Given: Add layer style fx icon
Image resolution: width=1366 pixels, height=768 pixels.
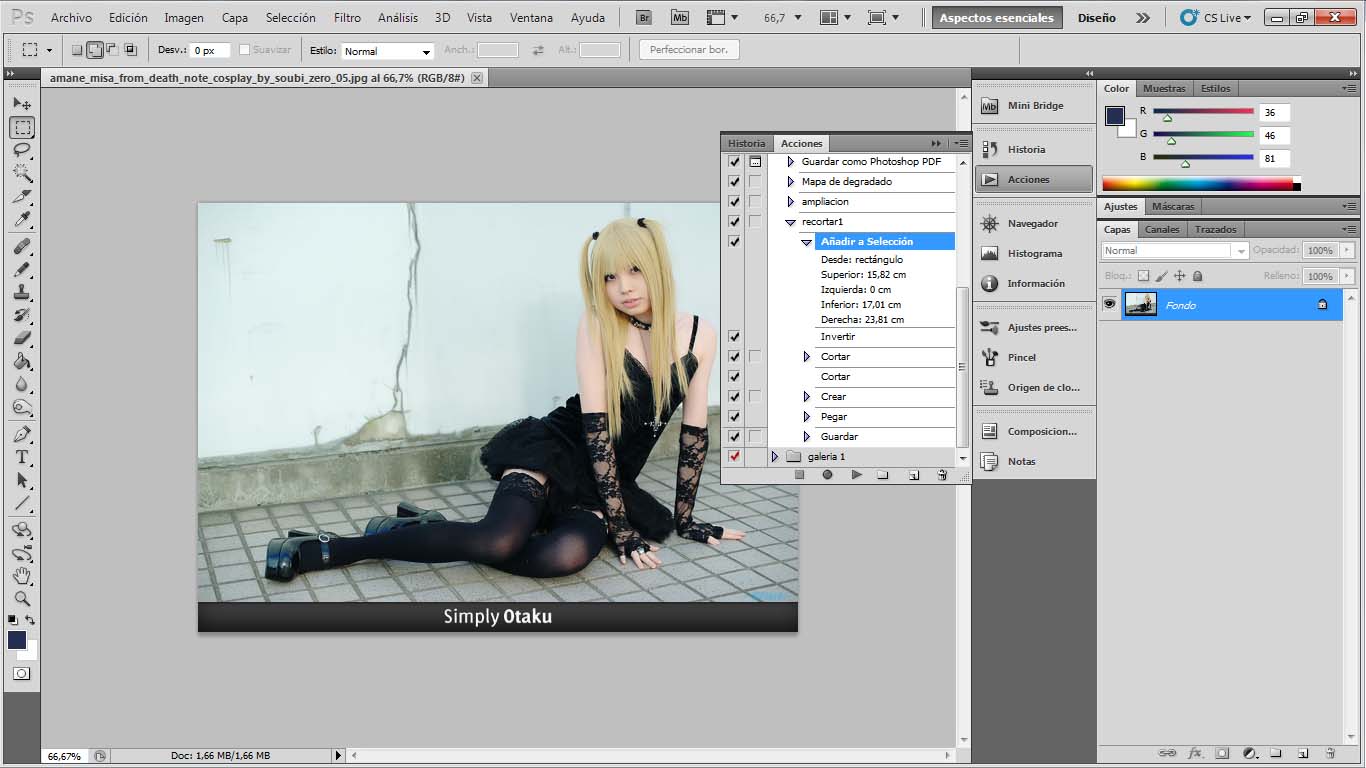Looking at the screenshot, I should coord(1195,752).
